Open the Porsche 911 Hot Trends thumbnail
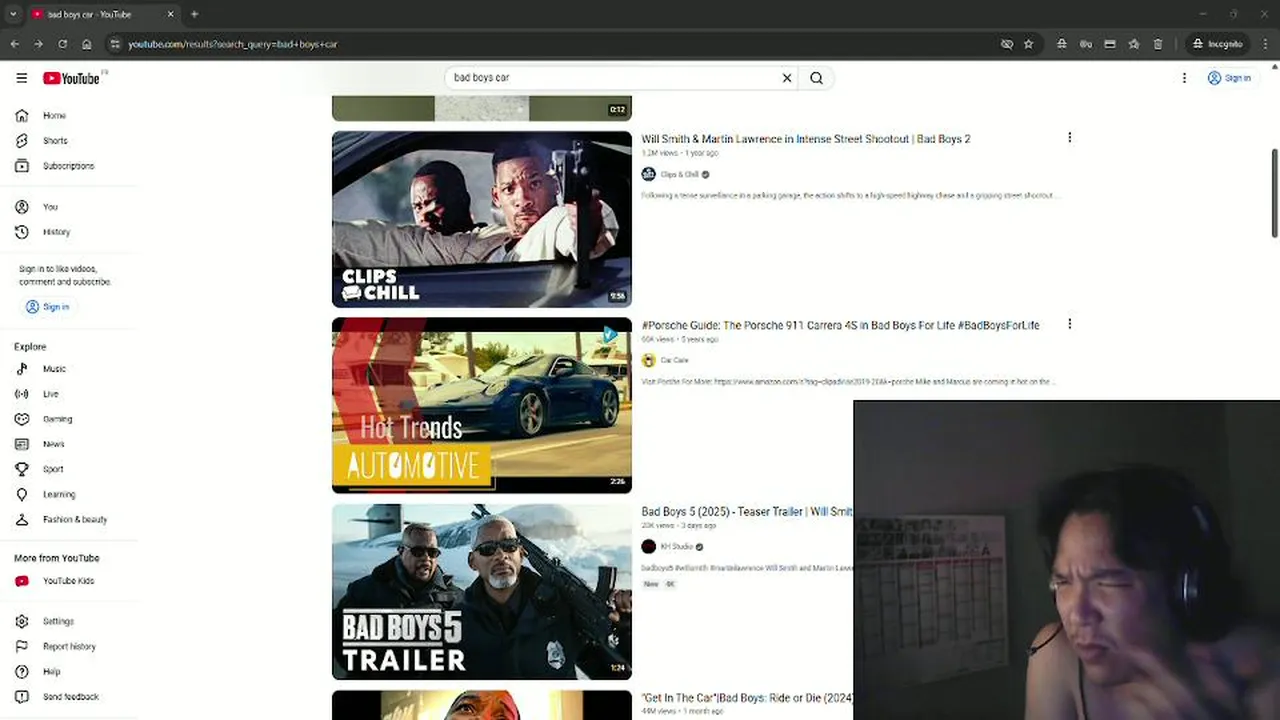The height and width of the screenshot is (720, 1280). coord(482,405)
